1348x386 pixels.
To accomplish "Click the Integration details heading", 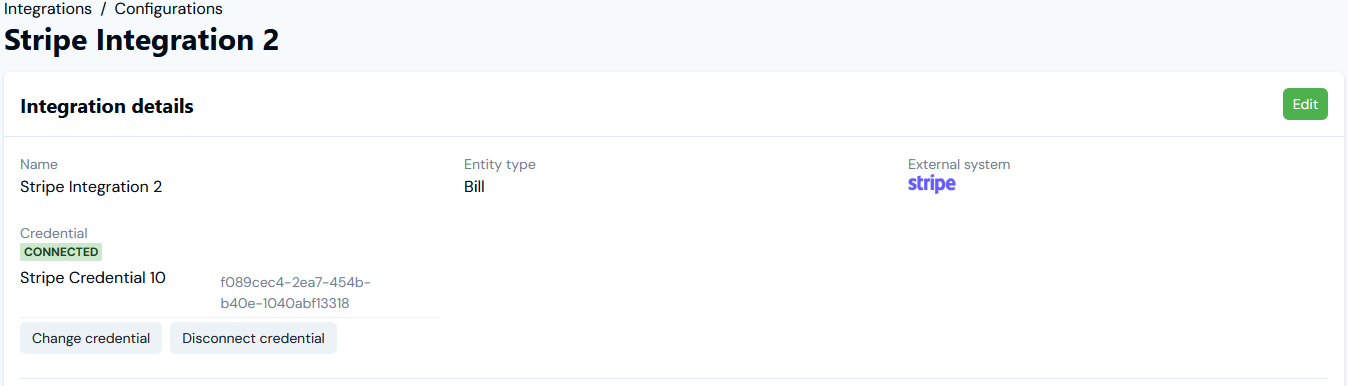I will point(107,106).
